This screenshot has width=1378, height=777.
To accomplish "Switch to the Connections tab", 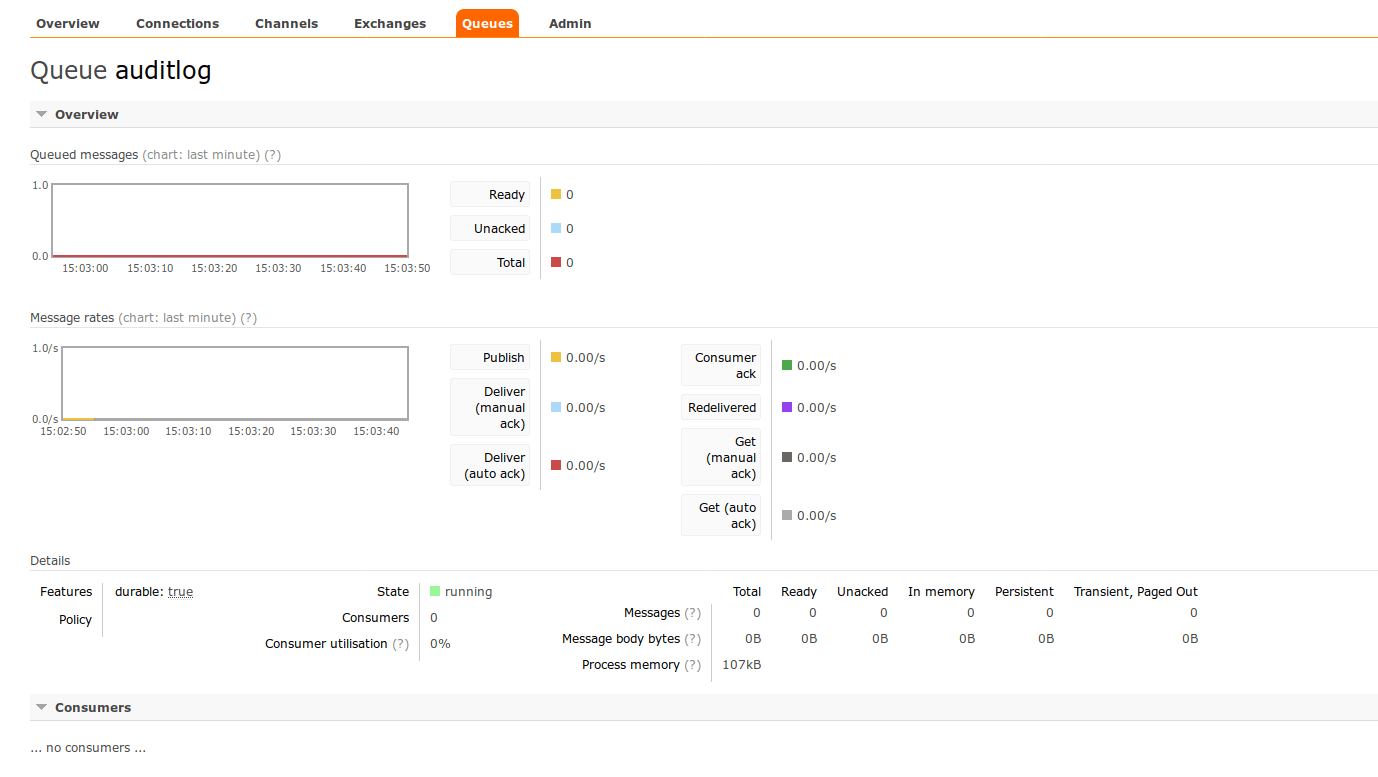I will 177,23.
